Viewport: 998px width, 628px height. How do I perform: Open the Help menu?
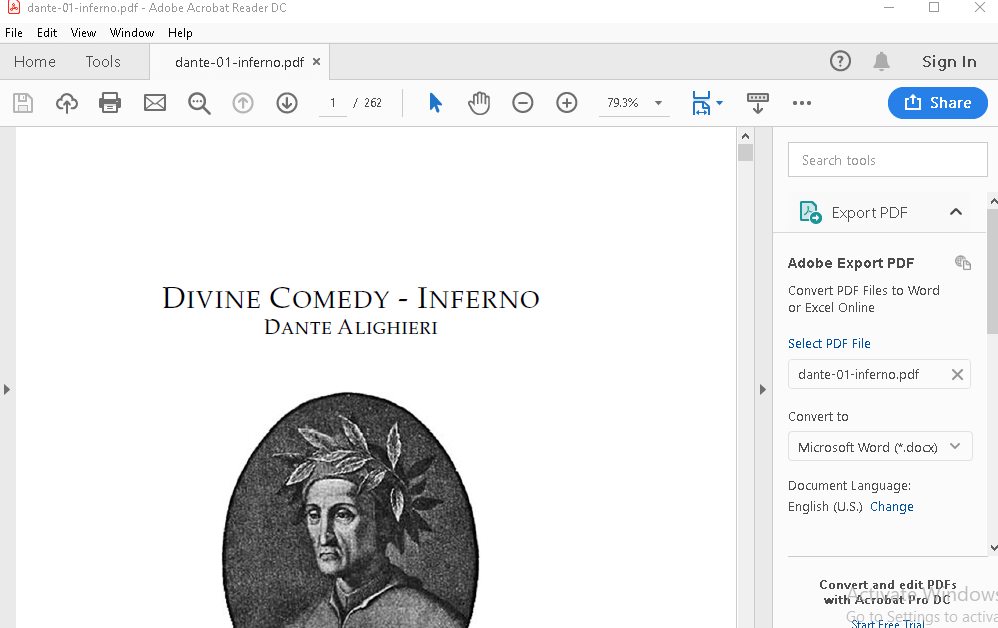[x=180, y=33]
